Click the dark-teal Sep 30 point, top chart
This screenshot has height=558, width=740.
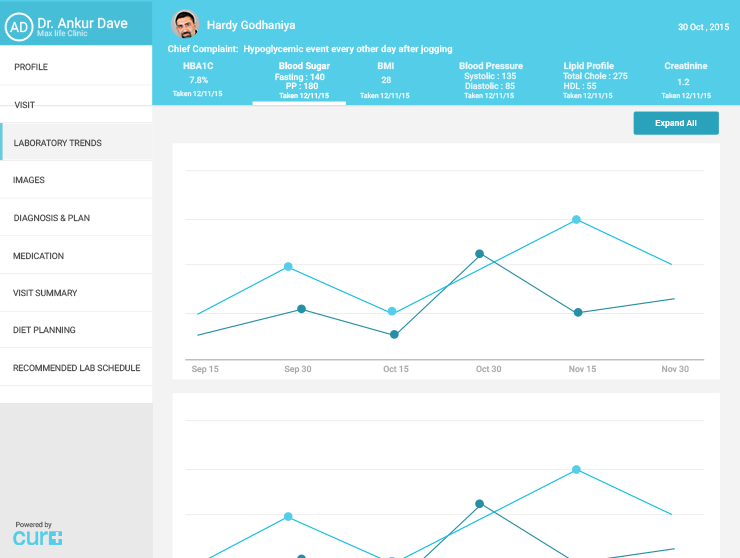[302, 309]
